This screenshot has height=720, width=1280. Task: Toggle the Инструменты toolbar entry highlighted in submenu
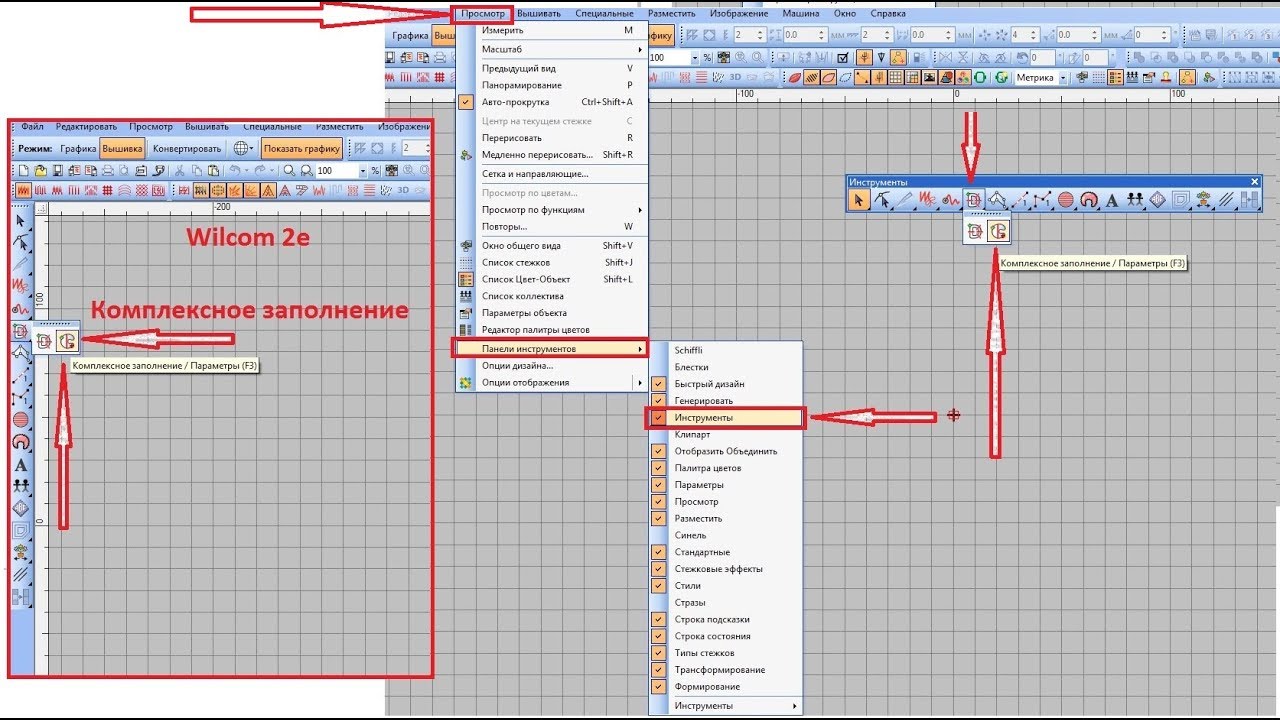coord(726,417)
